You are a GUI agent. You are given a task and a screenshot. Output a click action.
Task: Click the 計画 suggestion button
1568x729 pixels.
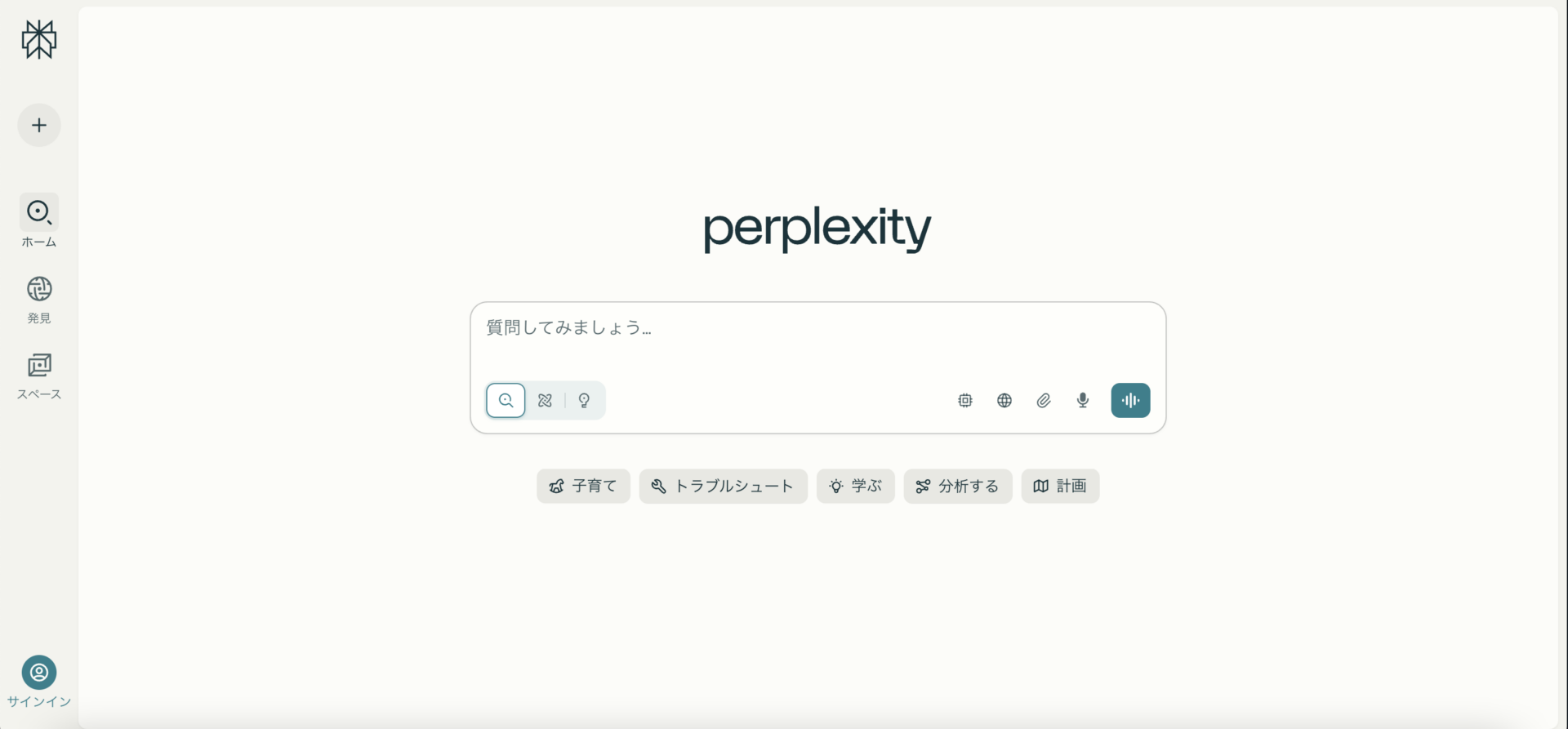click(1059, 486)
